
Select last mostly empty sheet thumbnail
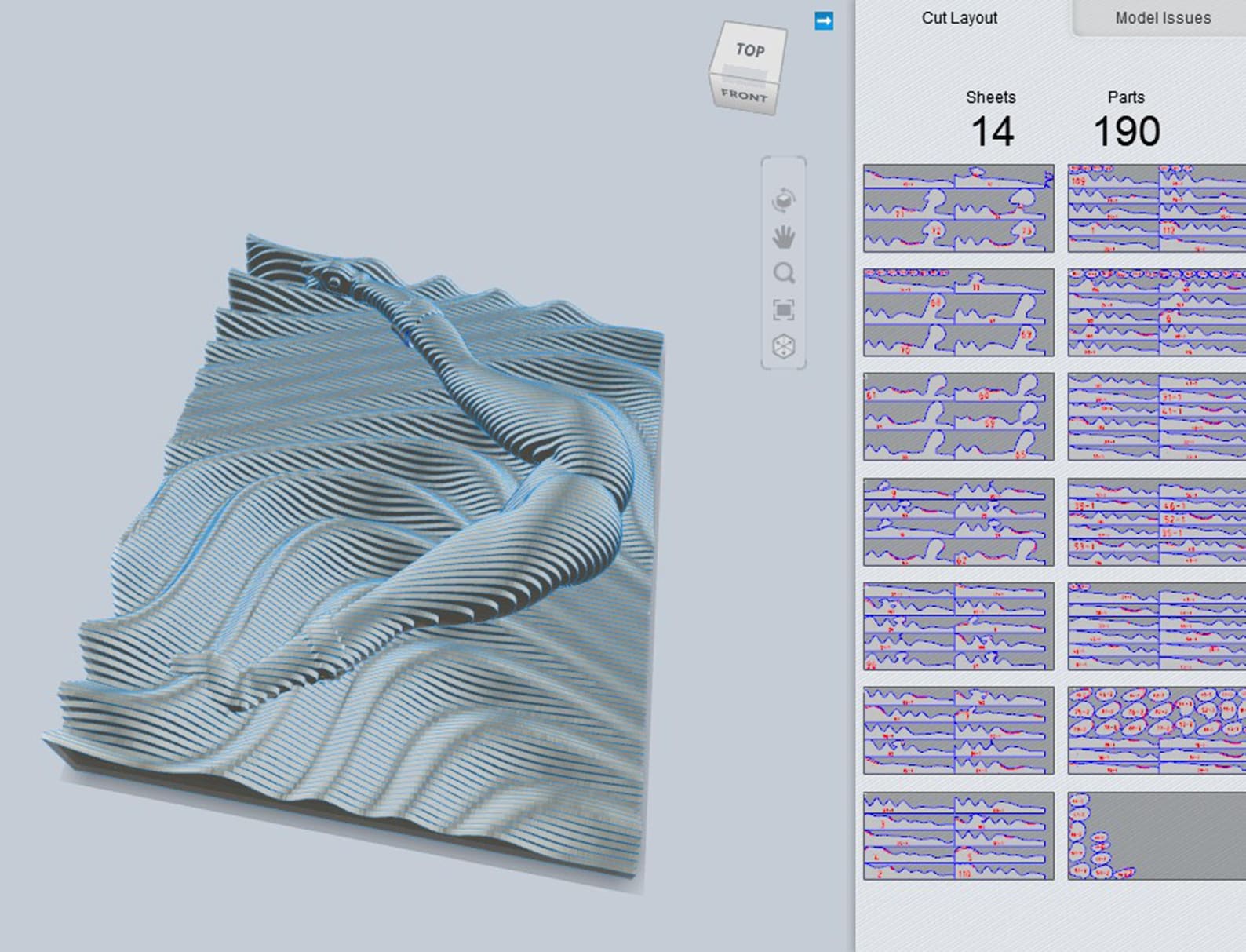[x=1157, y=836]
